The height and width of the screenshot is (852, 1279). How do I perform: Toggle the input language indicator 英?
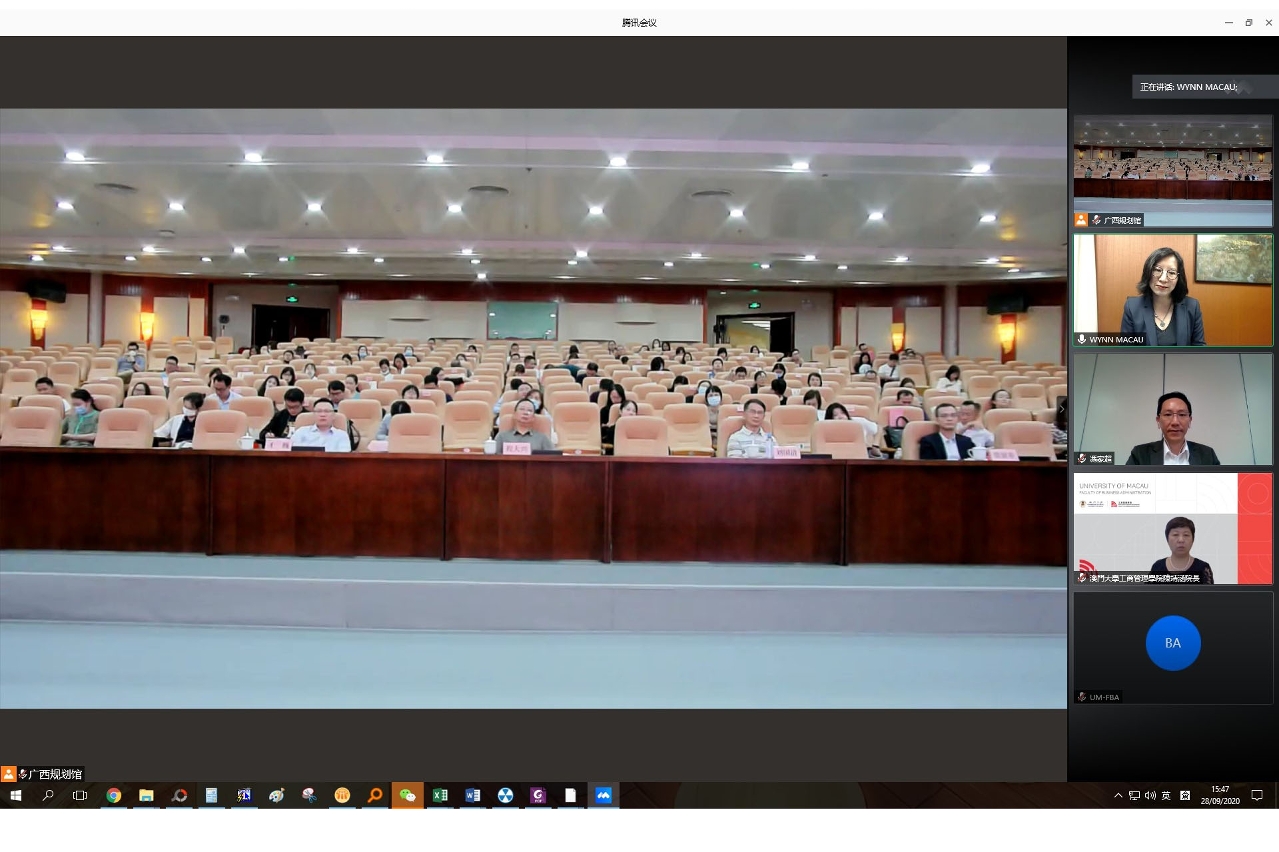(x=1166, y=796)
